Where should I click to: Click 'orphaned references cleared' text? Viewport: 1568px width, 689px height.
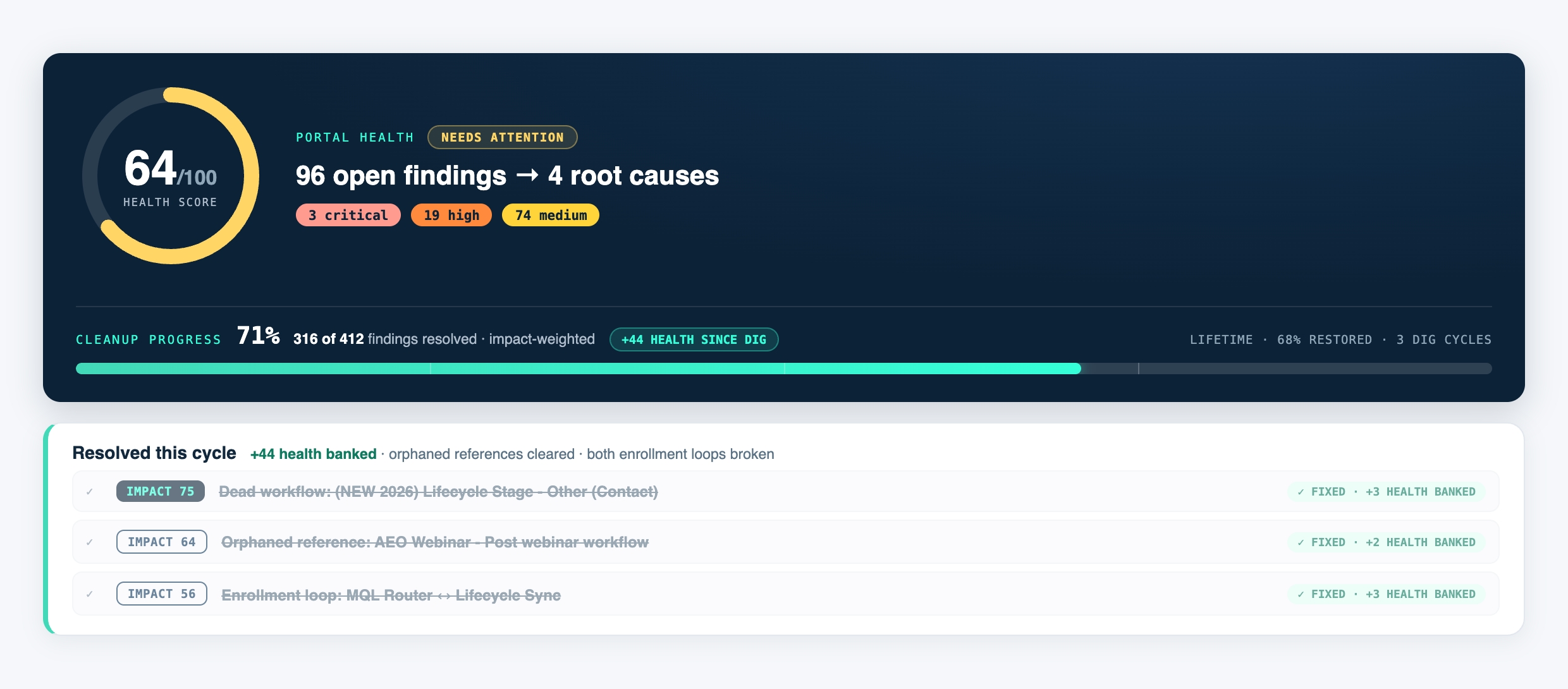coord(482,454)
